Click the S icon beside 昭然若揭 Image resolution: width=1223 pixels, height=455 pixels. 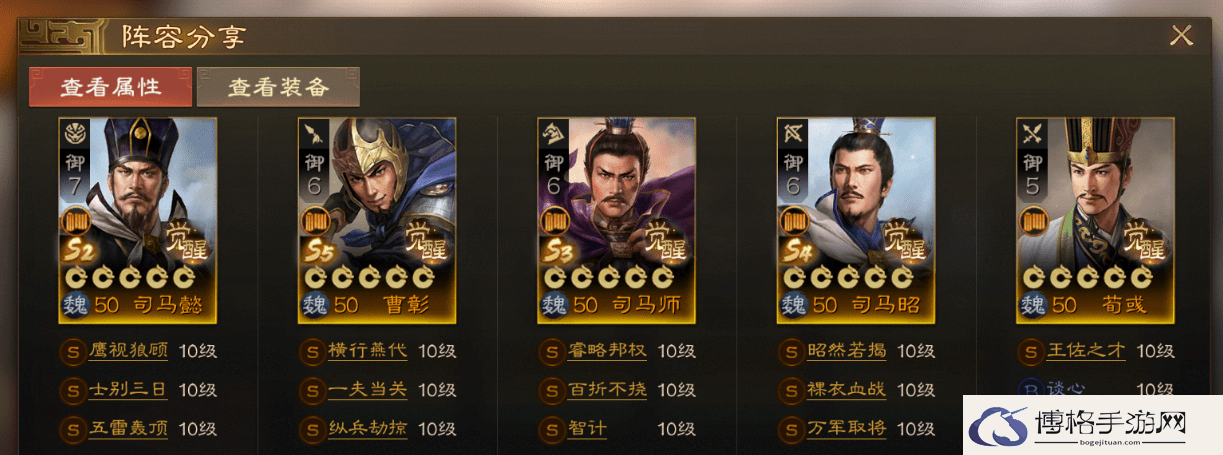coord(791,352)
